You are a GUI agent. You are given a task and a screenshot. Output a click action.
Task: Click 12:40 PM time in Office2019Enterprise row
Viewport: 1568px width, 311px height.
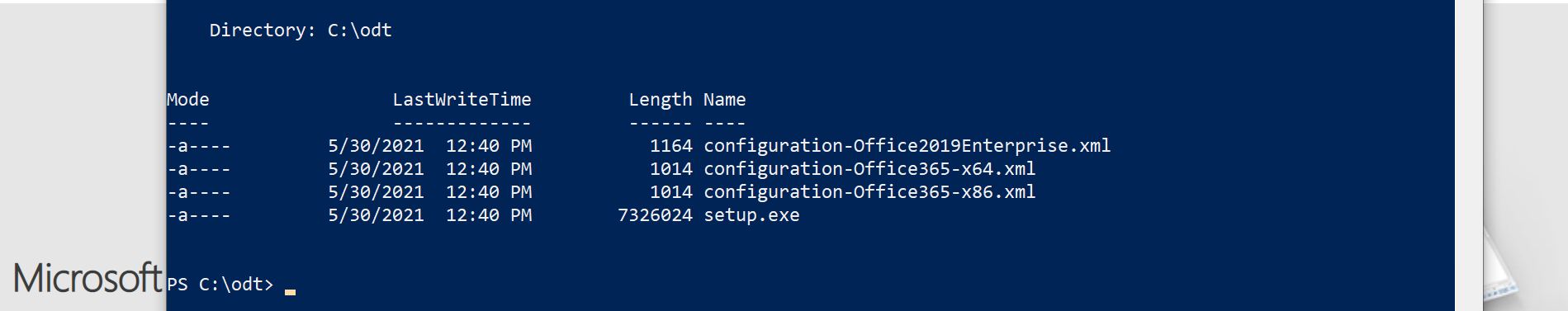point(489,146)
